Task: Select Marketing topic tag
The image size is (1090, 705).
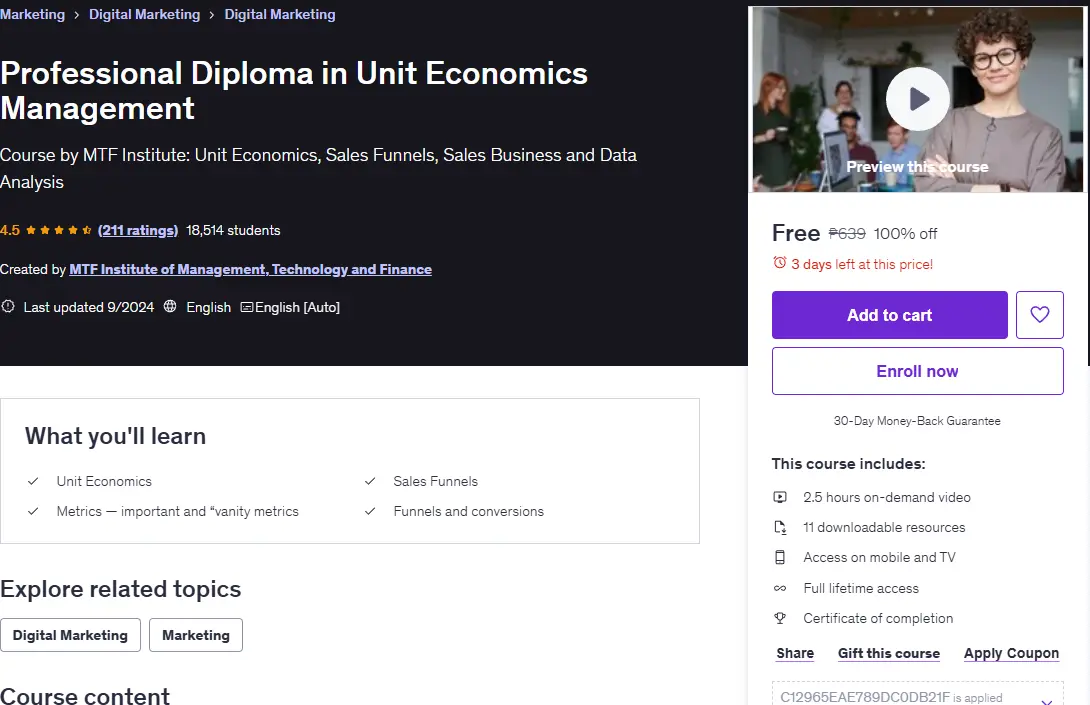Action: 196,635
